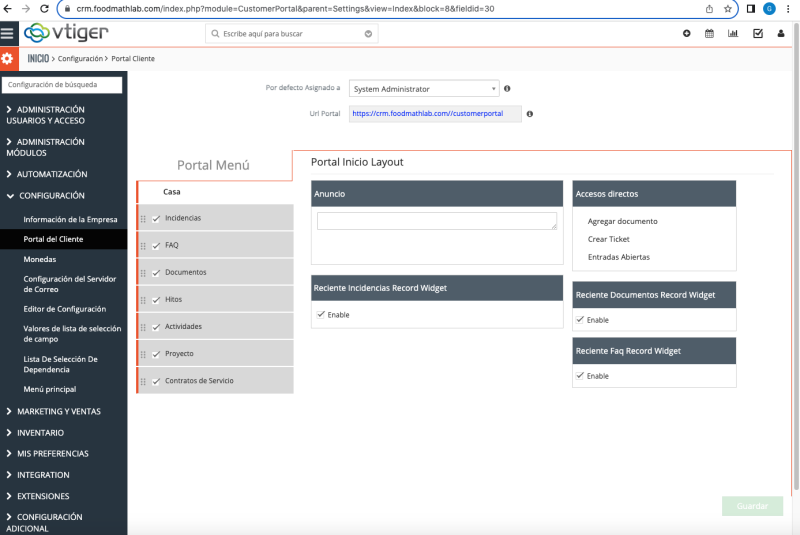Expand the Automatización sidebar section
800x535 pixels.
(x=52, y=174)
